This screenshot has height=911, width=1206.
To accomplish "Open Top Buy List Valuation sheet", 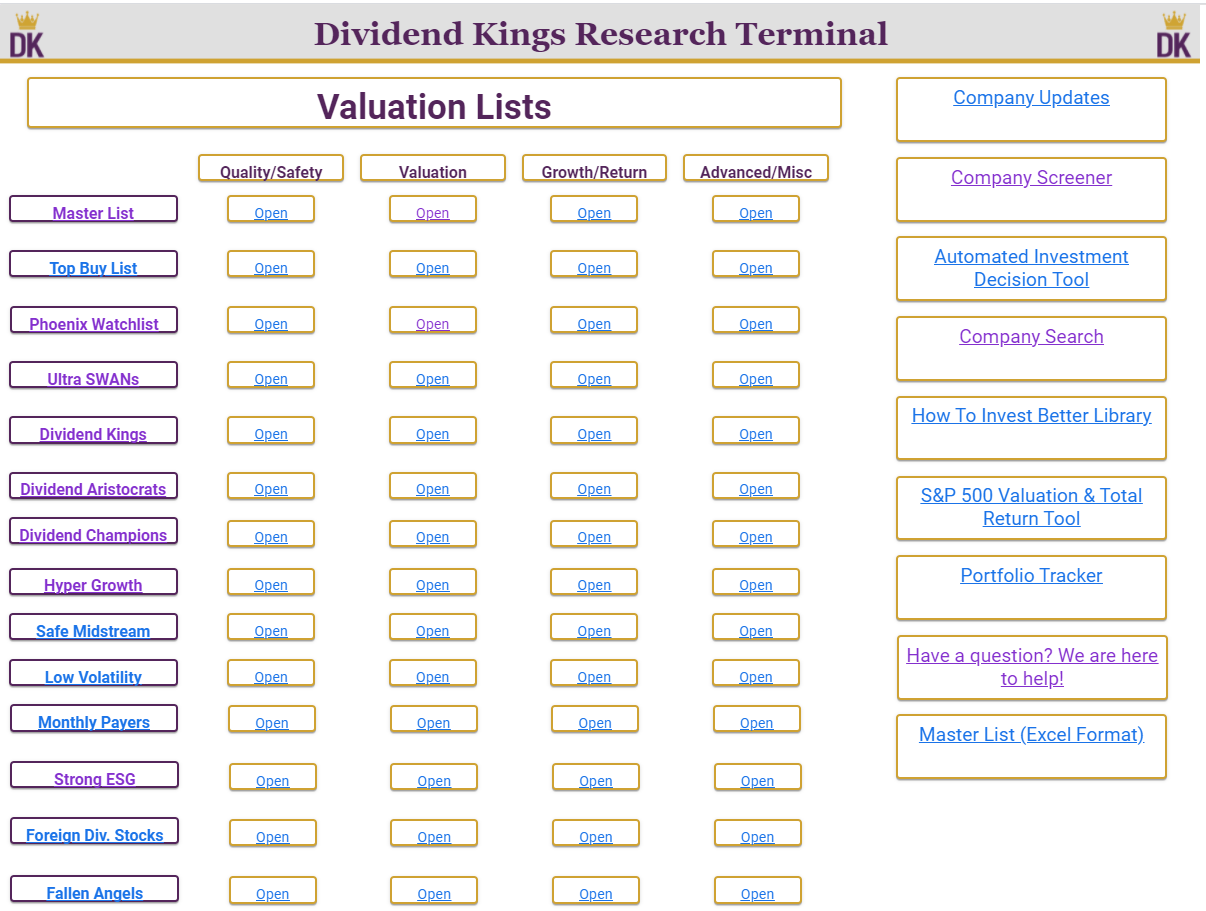I will tap(432, 268).
